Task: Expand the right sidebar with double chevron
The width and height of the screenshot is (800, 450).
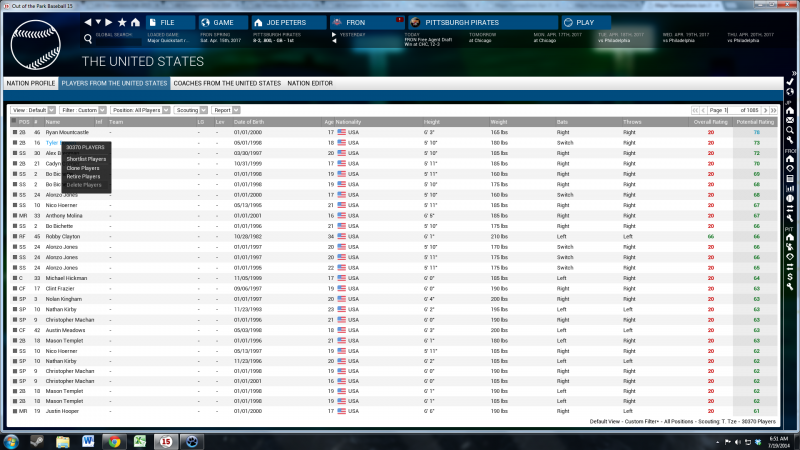Action: click(794, 73)
